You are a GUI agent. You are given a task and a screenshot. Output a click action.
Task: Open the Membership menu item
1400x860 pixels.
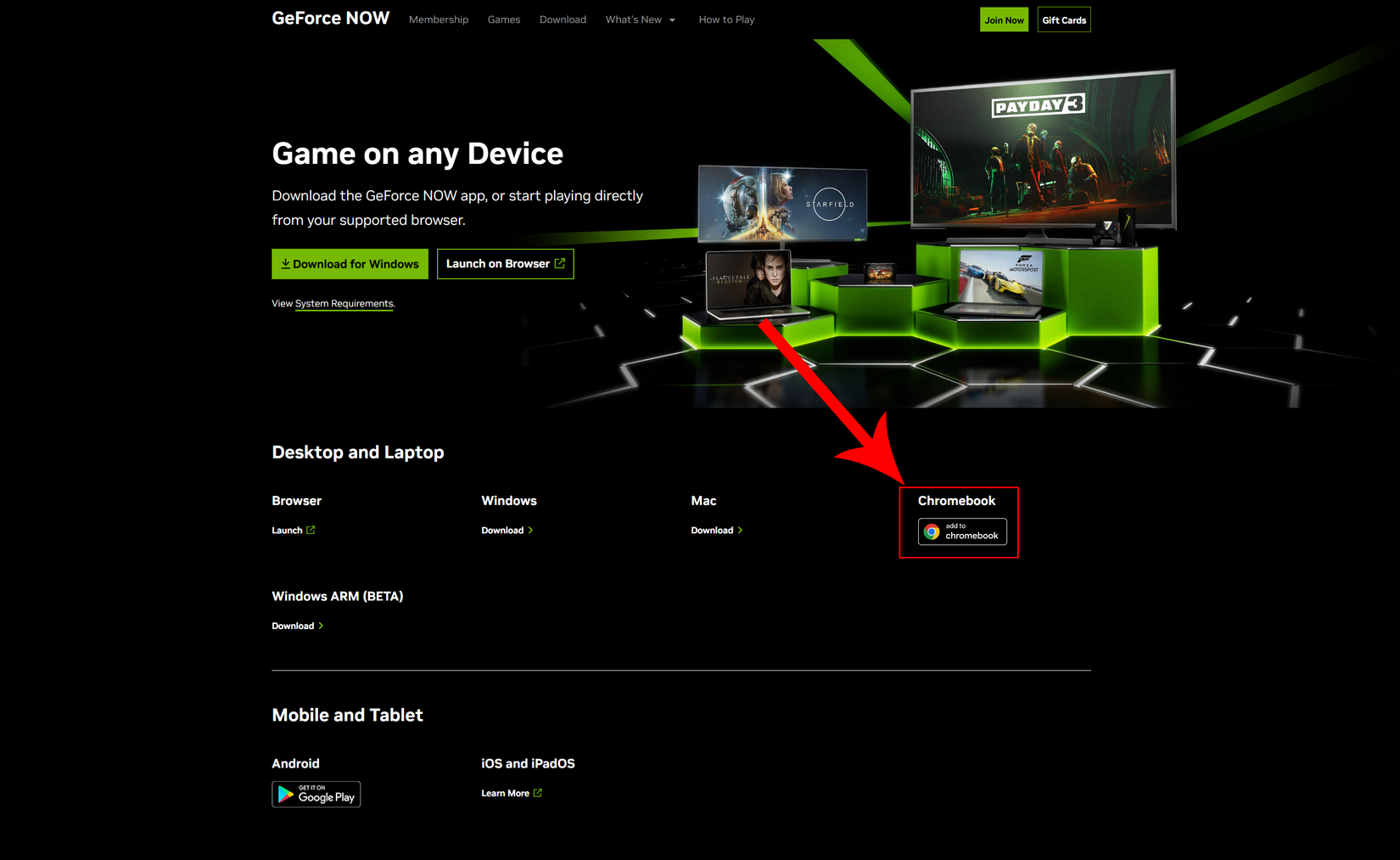click(x=438, y=19)
